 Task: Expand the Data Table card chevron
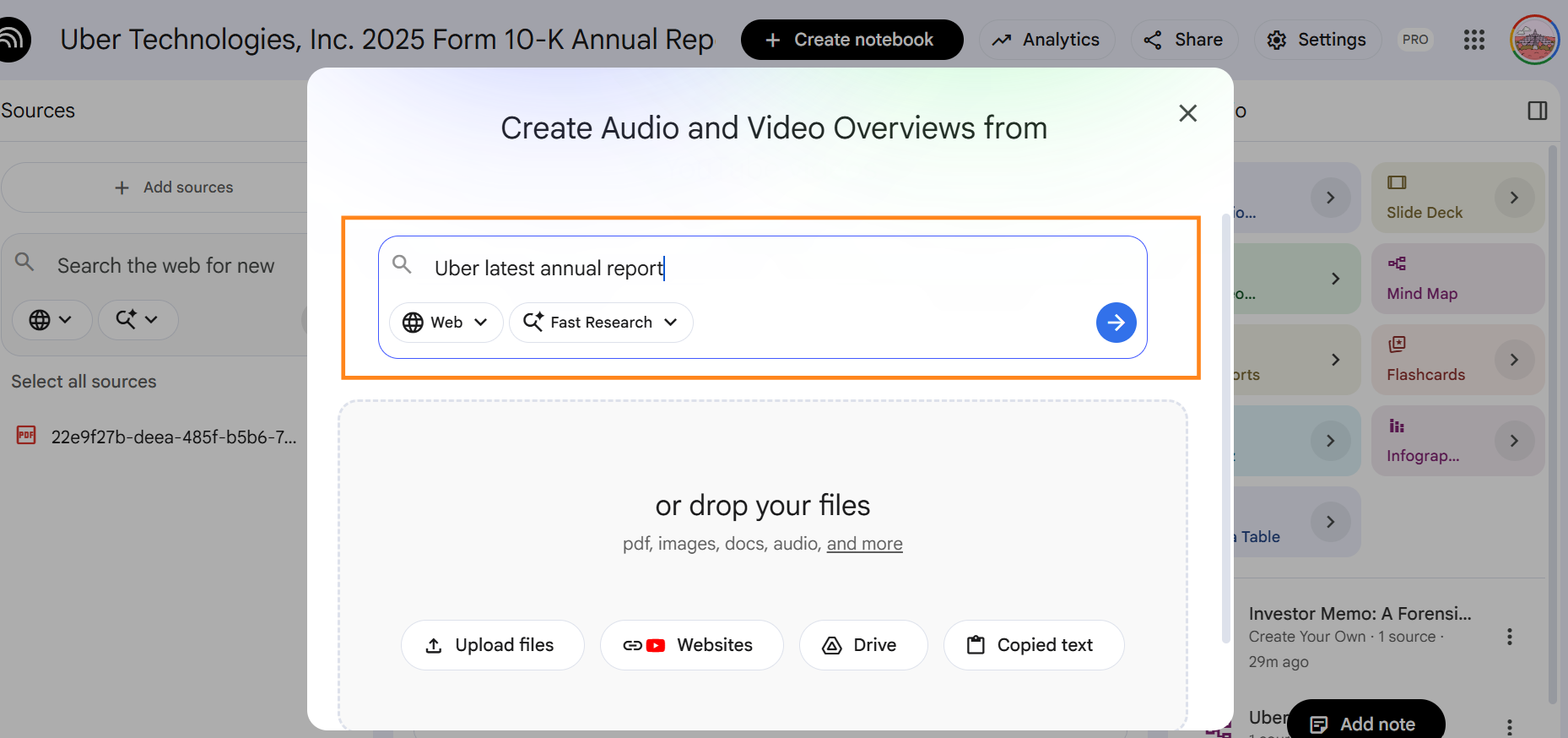tap(1330, 522)
